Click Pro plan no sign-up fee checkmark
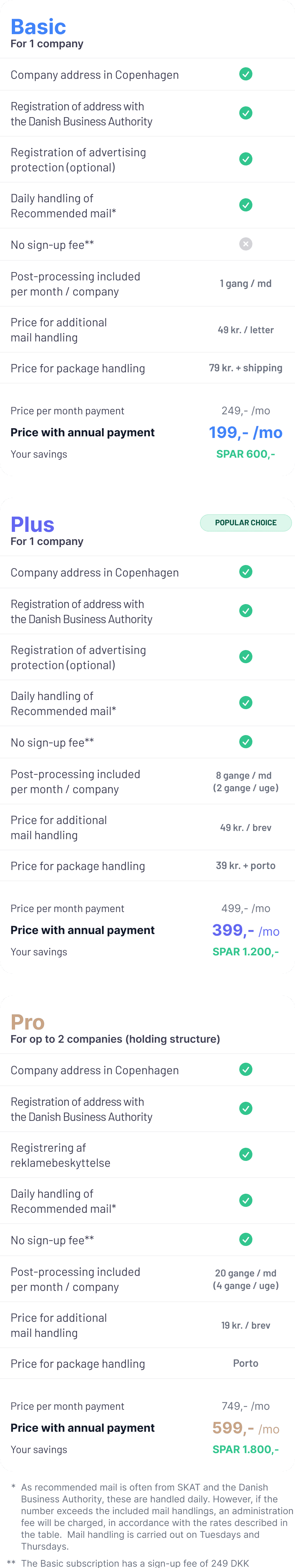This screenshot has width=295, height=1568. [246, 1240]
